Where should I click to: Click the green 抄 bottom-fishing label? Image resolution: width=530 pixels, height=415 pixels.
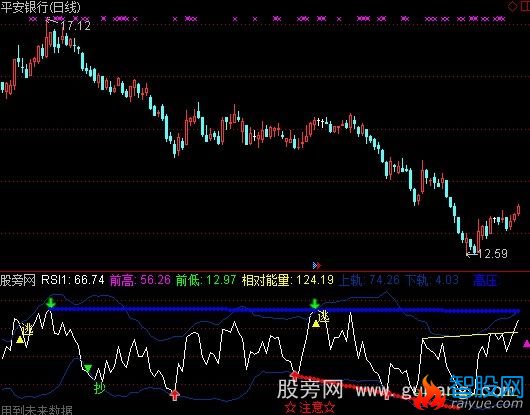(x=100, y=388)
